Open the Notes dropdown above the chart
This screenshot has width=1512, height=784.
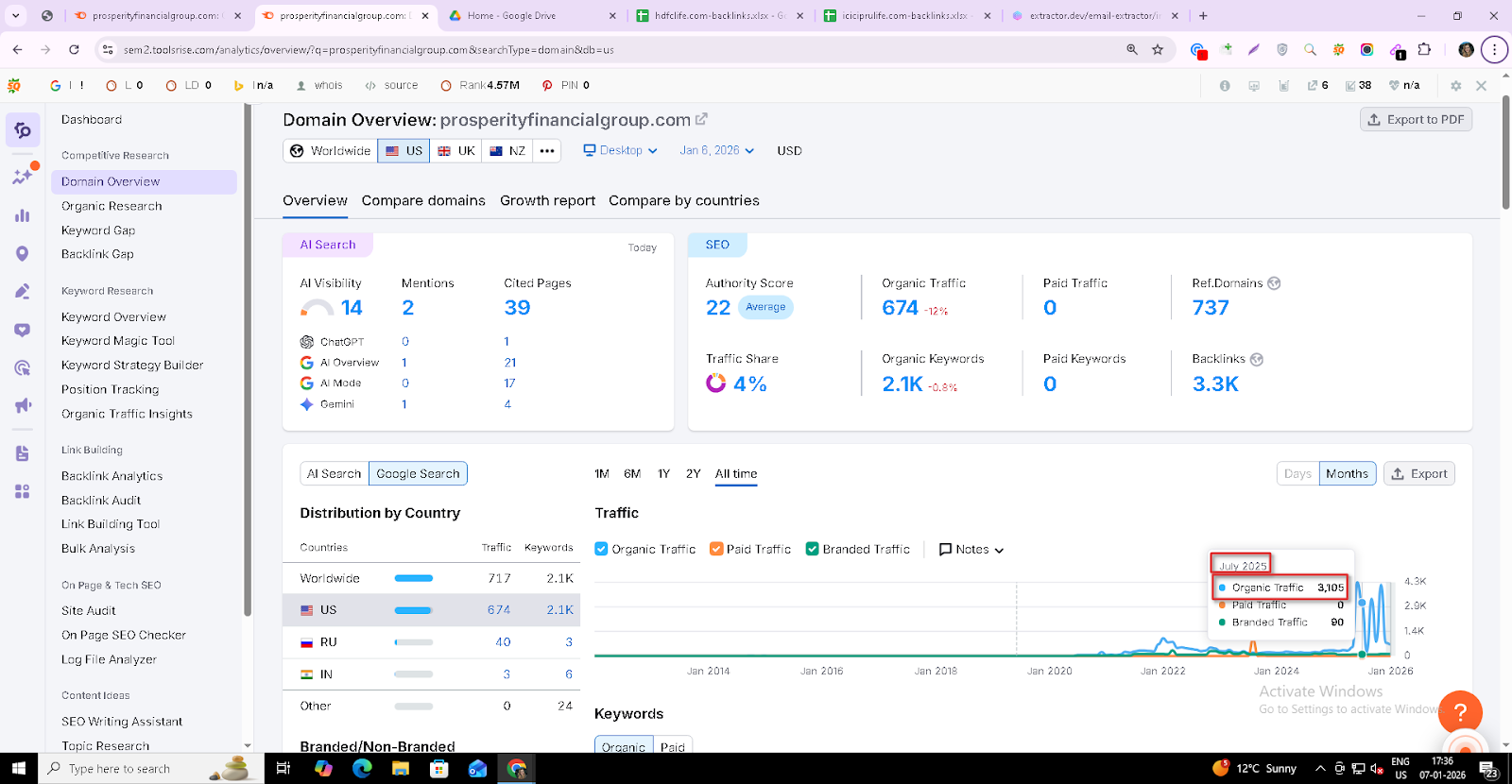click(x=971, y=549)
